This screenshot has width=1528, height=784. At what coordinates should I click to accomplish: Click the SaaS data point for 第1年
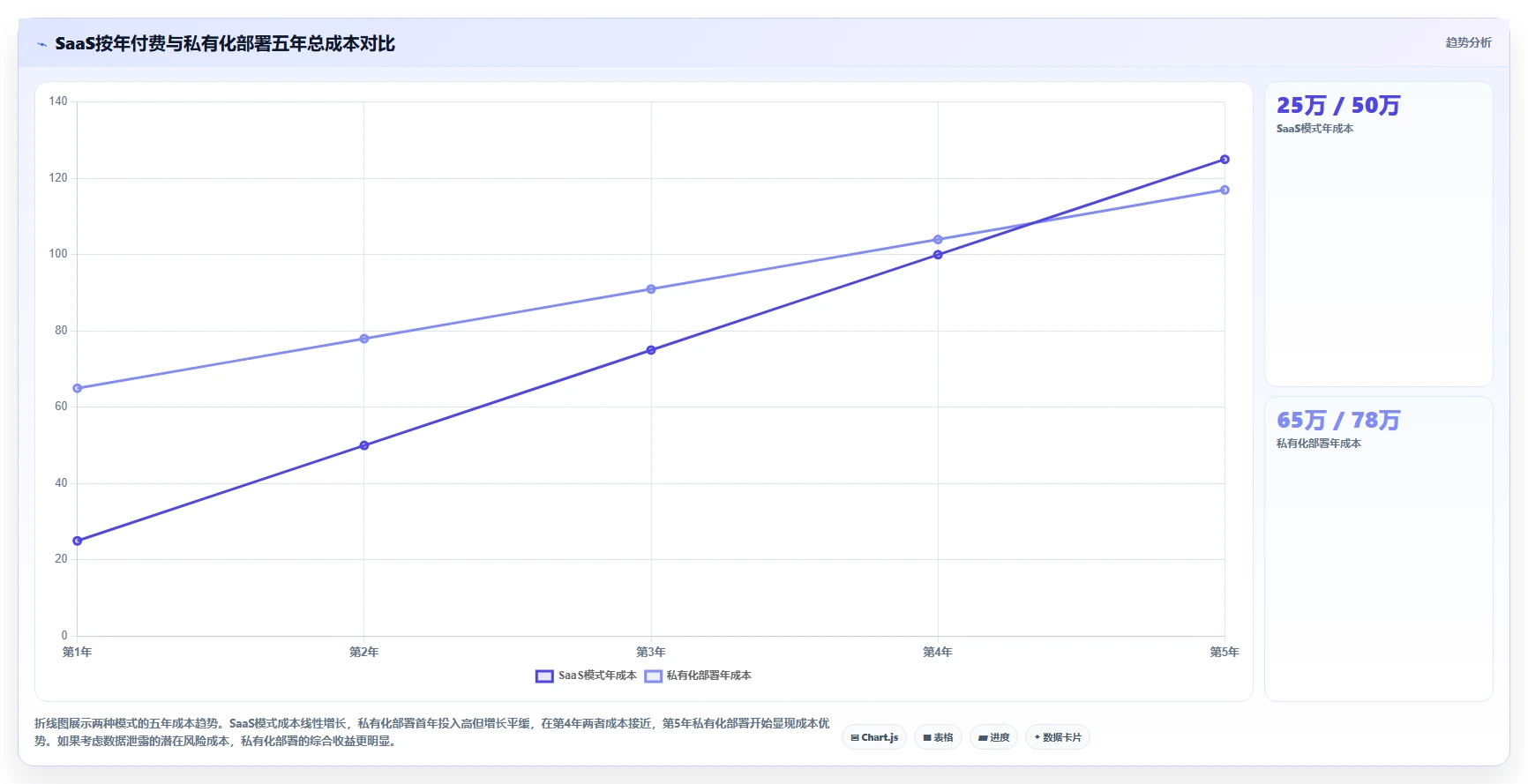78,541
